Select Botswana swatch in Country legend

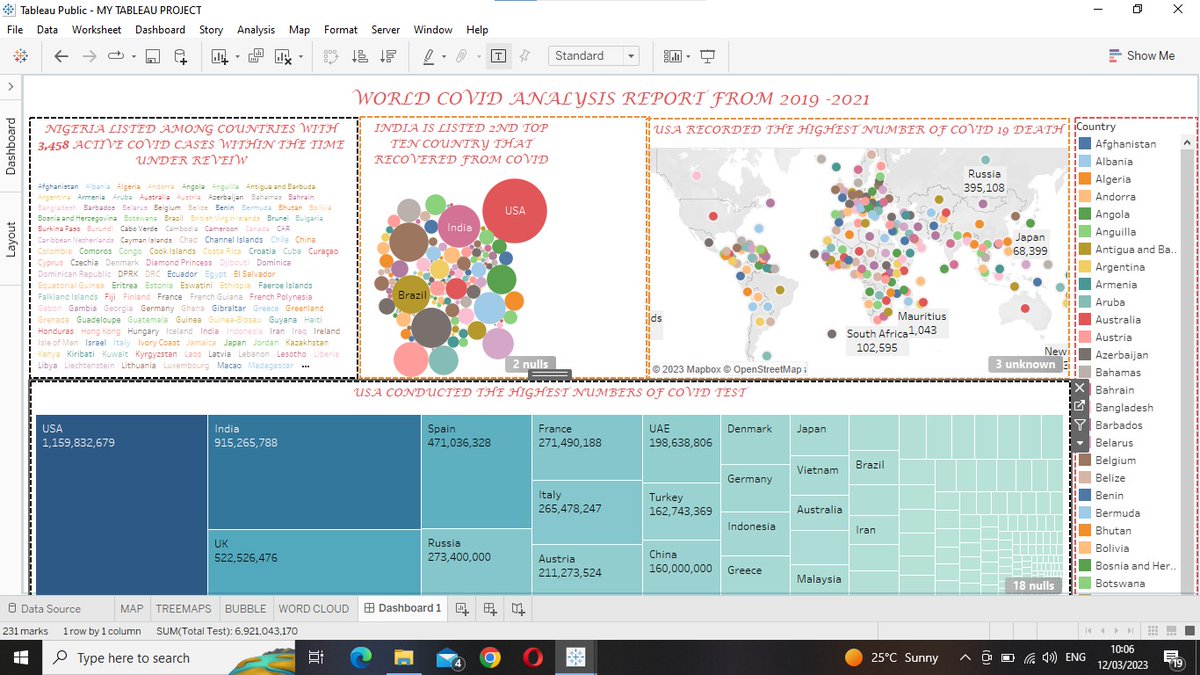pos(1085,583)
